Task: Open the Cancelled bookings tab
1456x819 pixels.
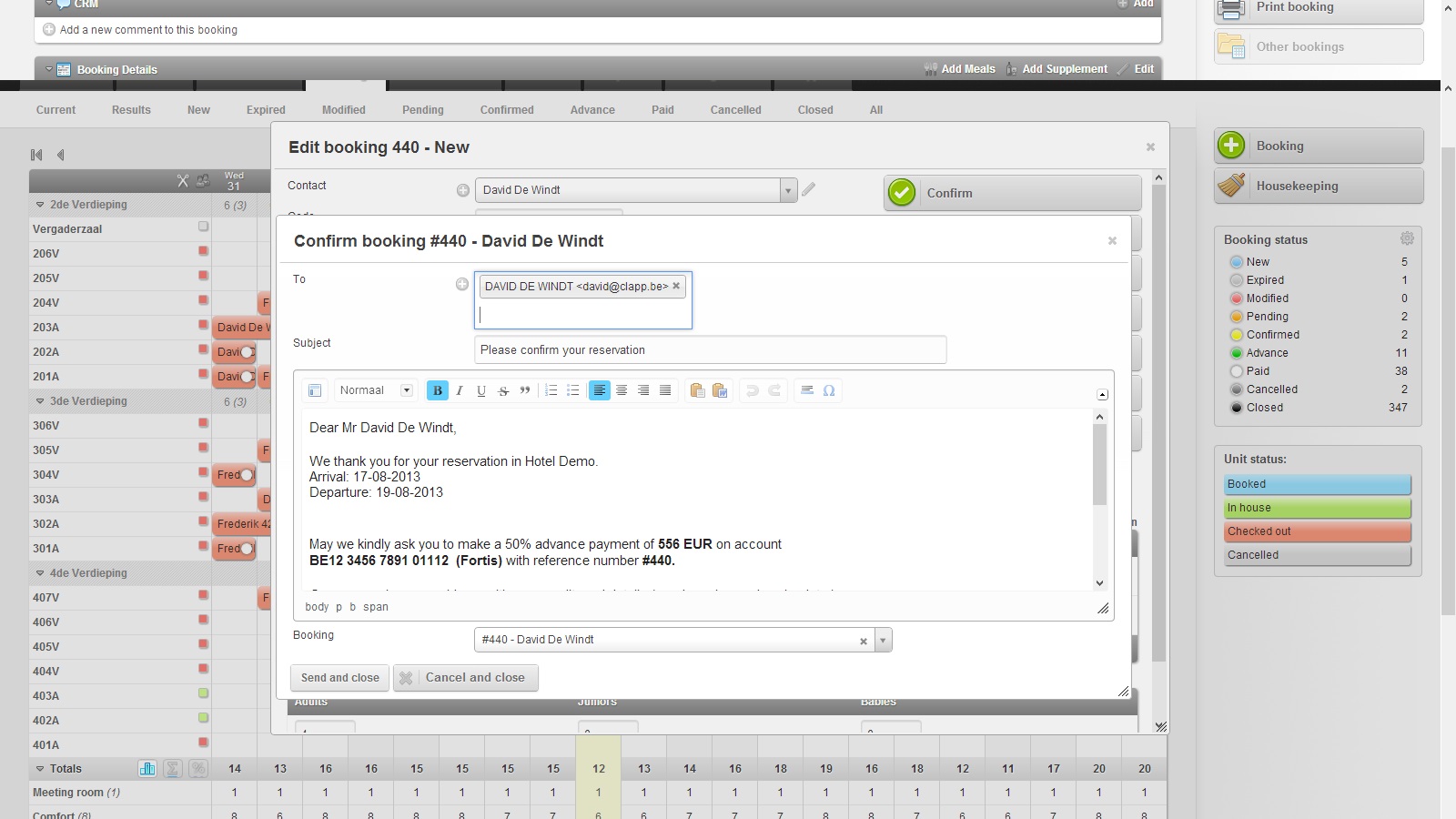Action: (x=736, y=110)
